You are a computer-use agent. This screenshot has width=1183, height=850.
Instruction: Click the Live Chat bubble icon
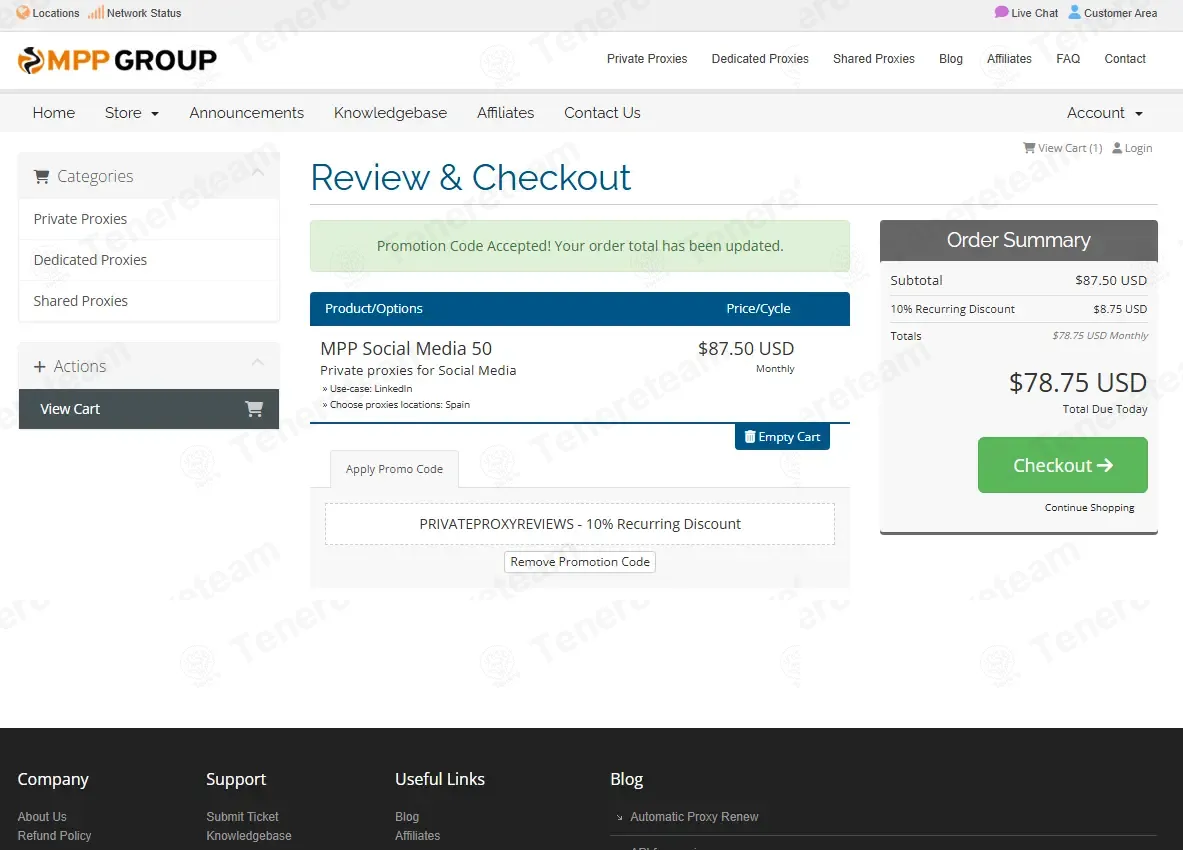coord(1001,12)
